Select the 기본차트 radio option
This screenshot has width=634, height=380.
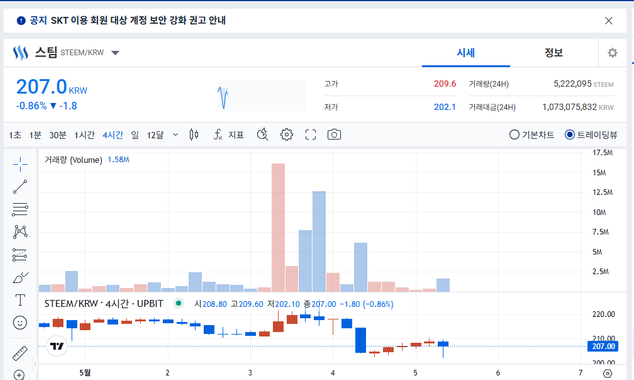tap(532, 135)
